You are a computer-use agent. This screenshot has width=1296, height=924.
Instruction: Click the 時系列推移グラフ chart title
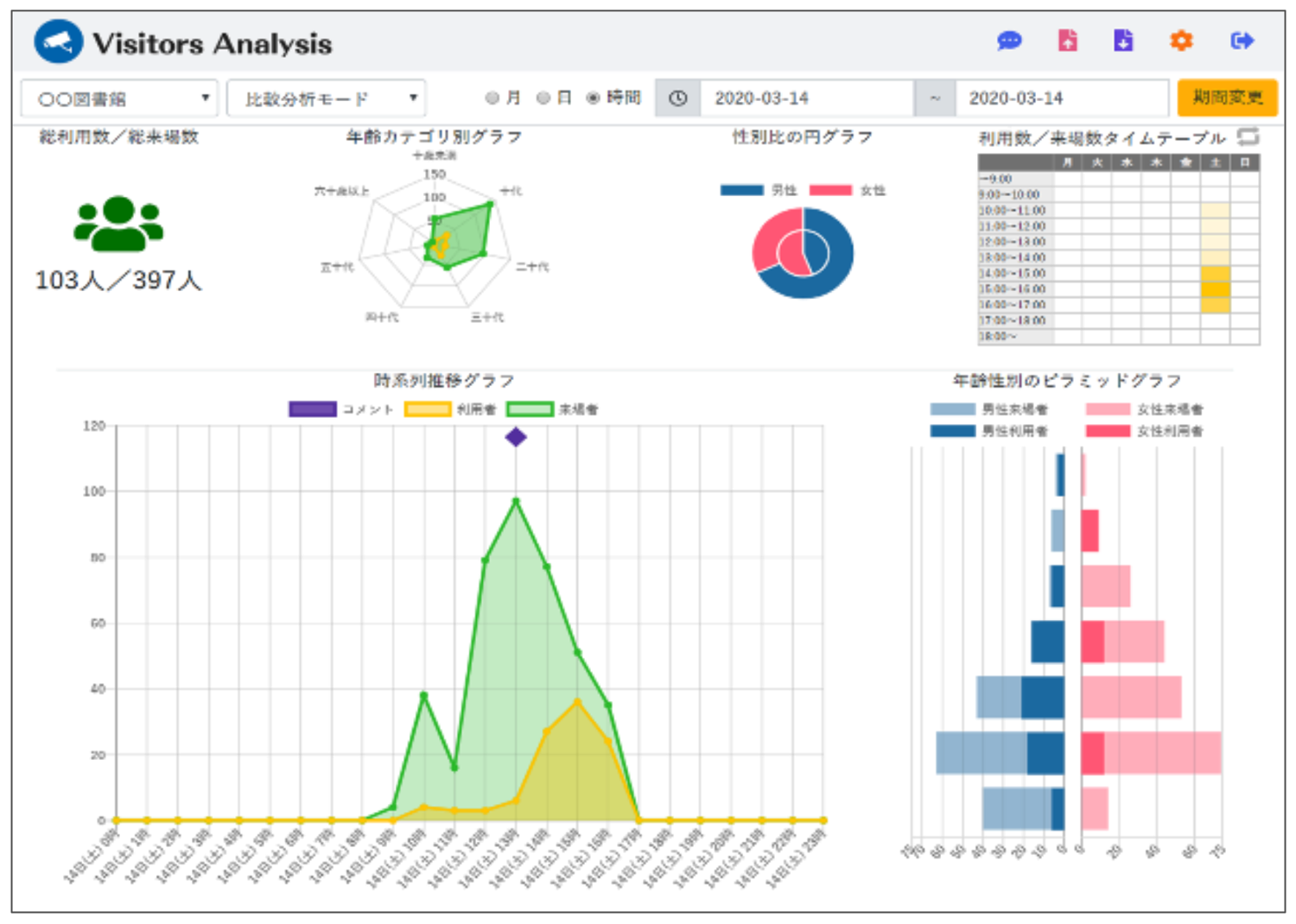[444, 381]
